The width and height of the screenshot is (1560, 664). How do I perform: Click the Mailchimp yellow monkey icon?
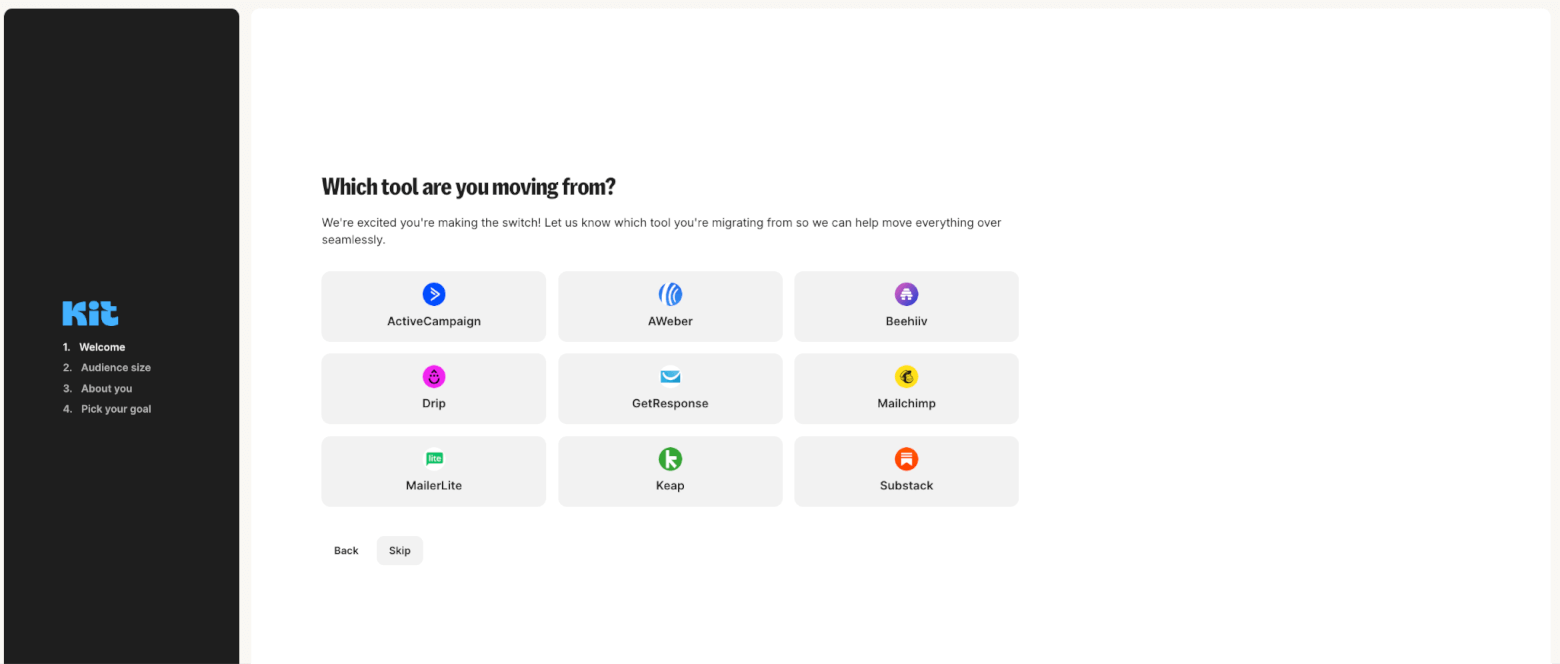tap(906, 377)
